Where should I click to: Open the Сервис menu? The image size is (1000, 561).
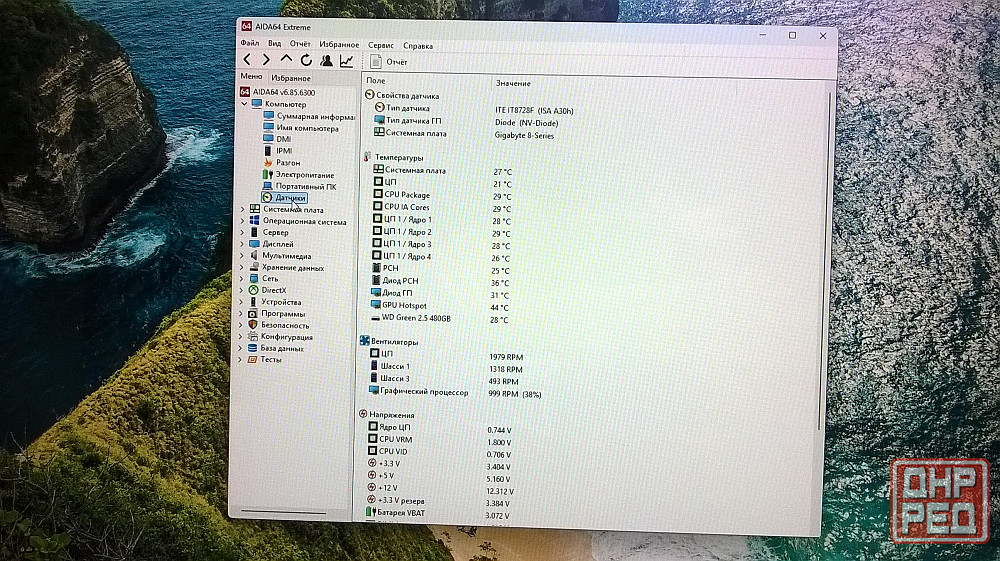click(380, 45)
